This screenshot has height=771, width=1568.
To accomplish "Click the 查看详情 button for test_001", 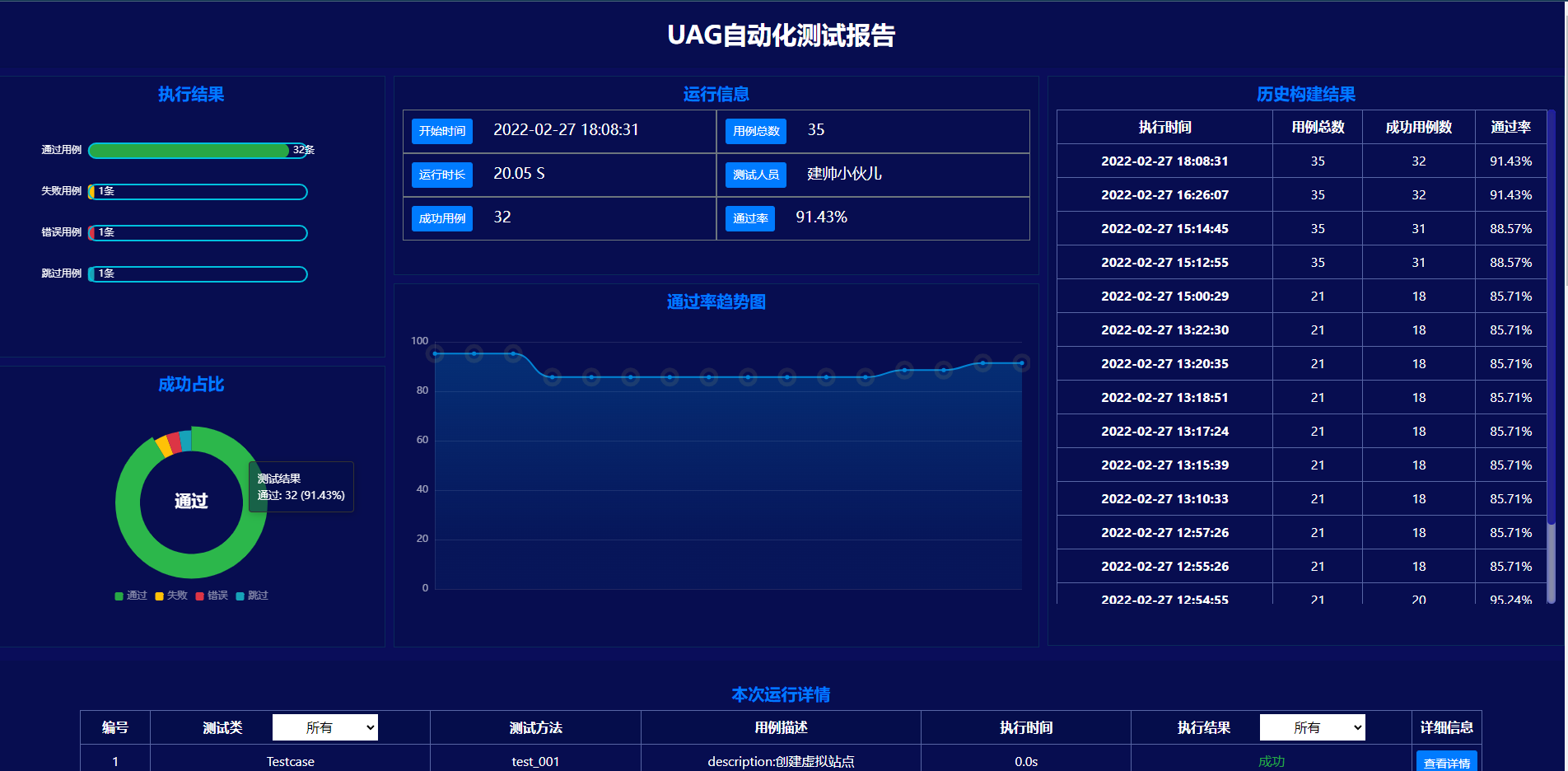I will point(1446,762).
